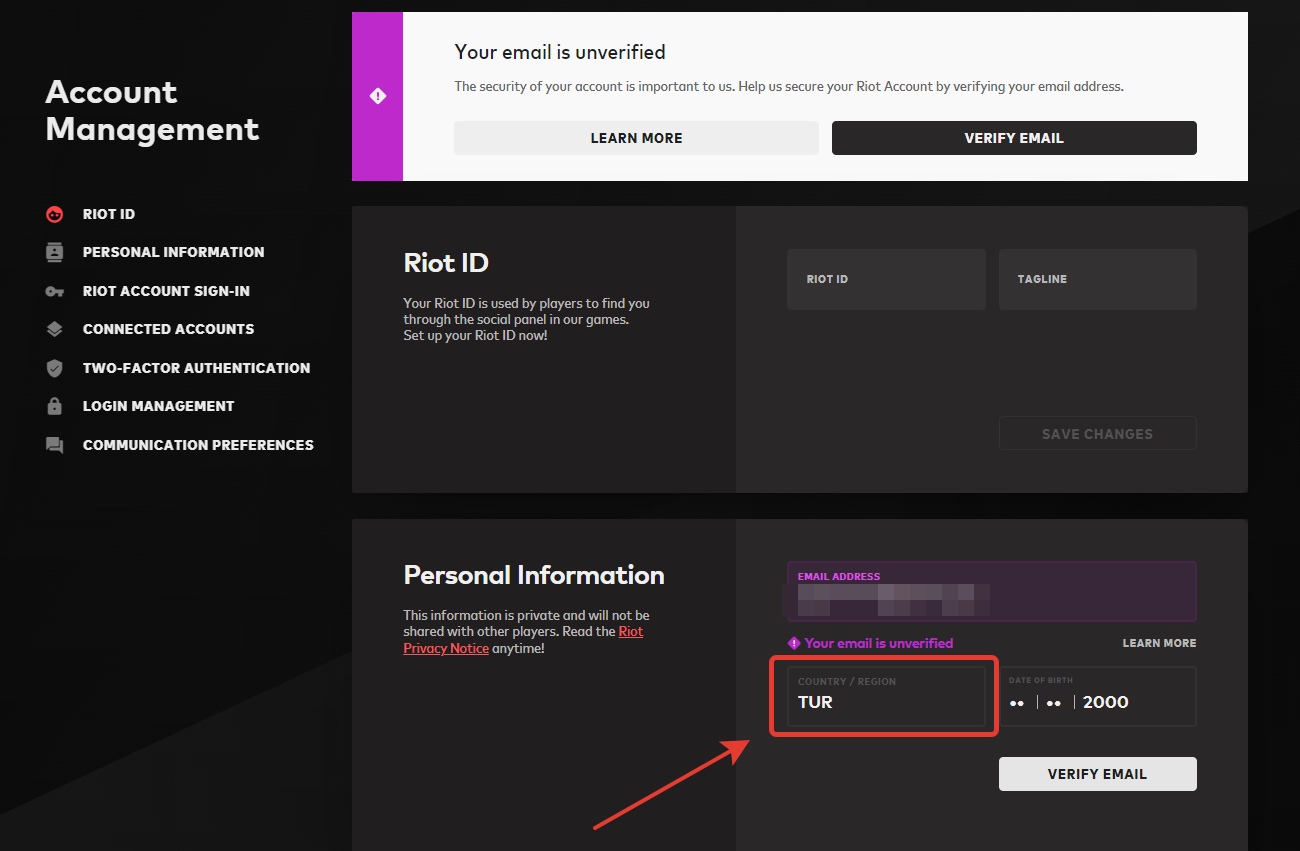Screen dimensions: 1300x851
Task: Click Verify Email under Personal Information
Action: (x=1097, y=774)
